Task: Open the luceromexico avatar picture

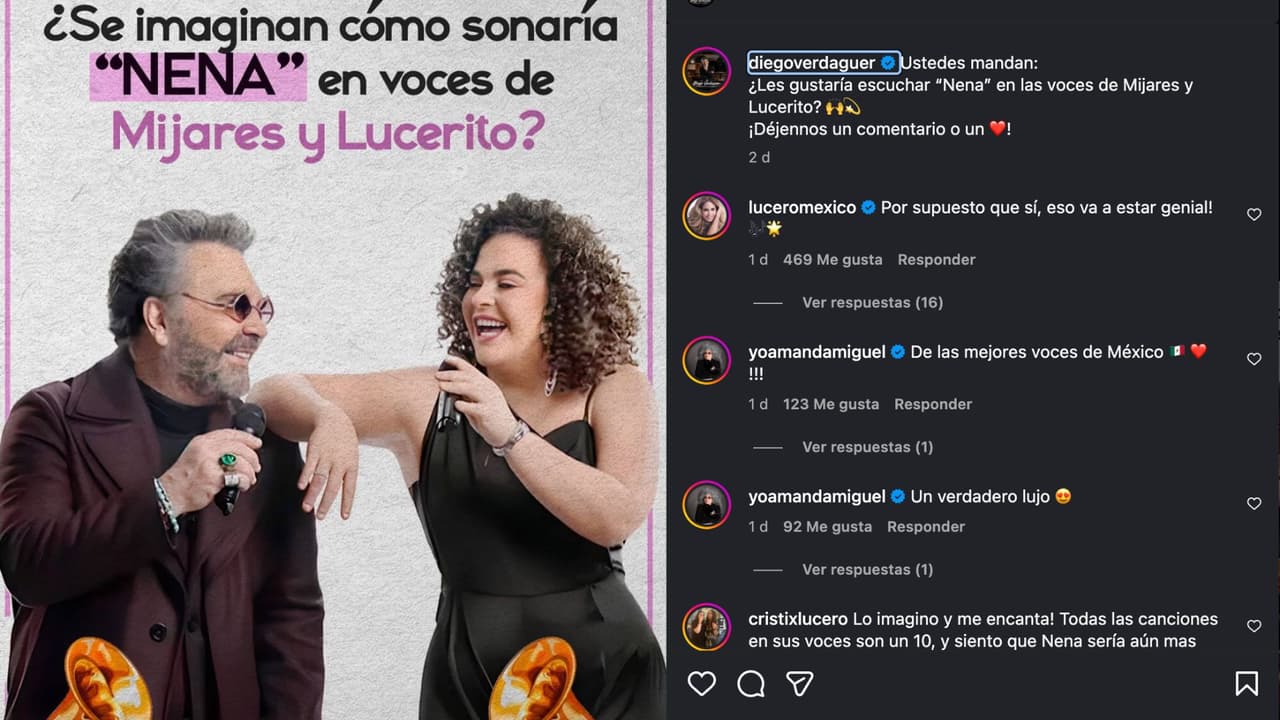Action: (706, 216)
